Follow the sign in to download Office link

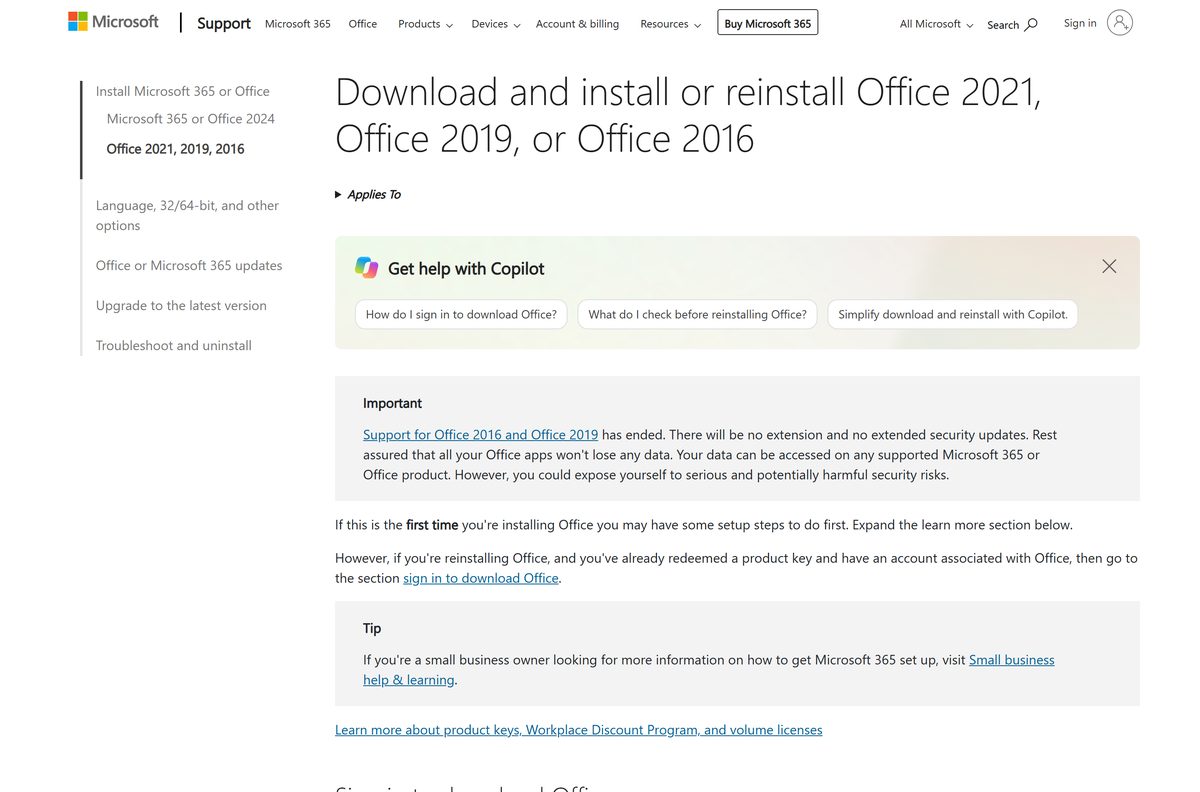click(481, 578)
